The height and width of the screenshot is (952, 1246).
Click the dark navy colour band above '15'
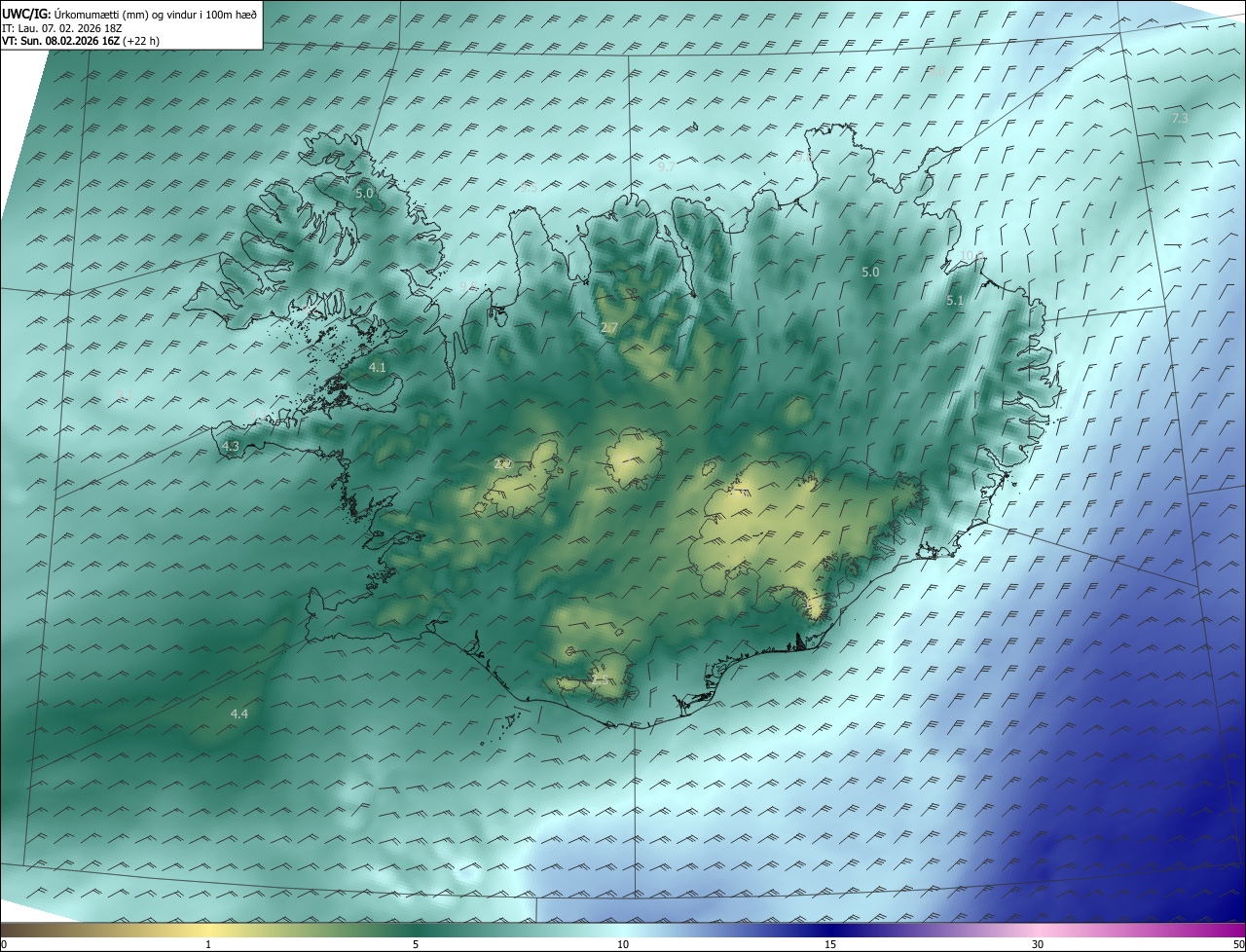(830, 930)
